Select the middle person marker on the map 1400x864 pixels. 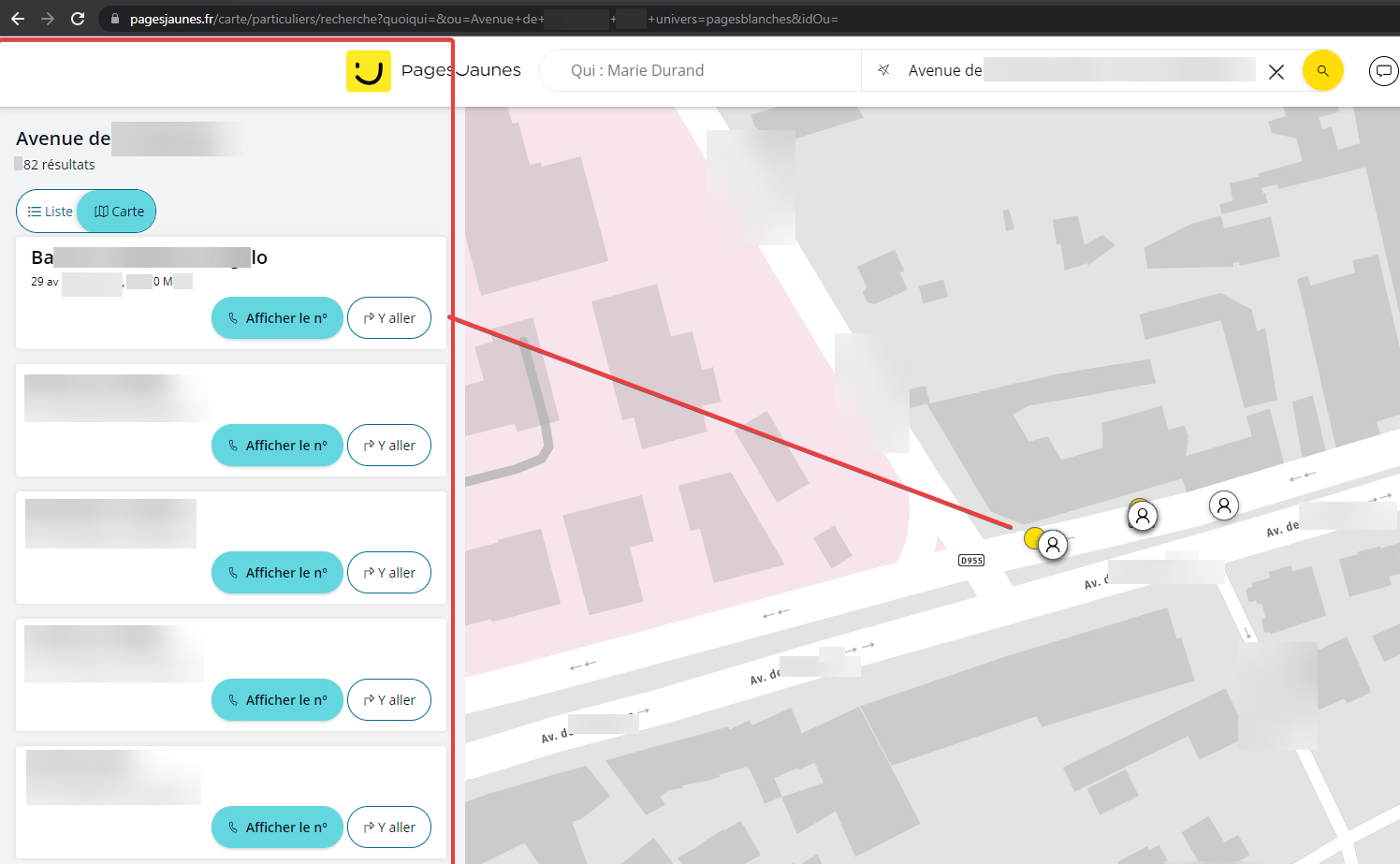click(1143, 515)
